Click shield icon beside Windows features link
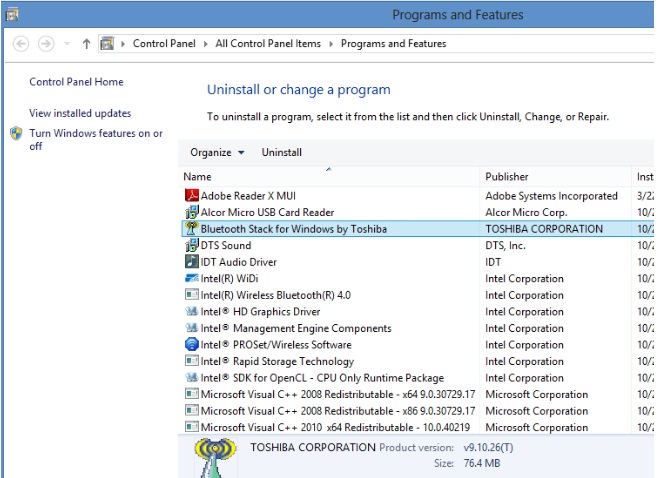This screenshot has width=659, height=478. point(16,133)
